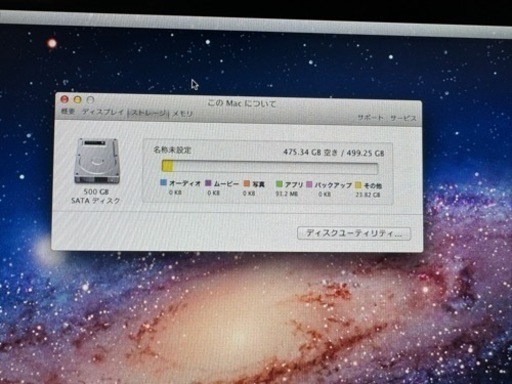Click the バックアップ legend label

(333, 185)
